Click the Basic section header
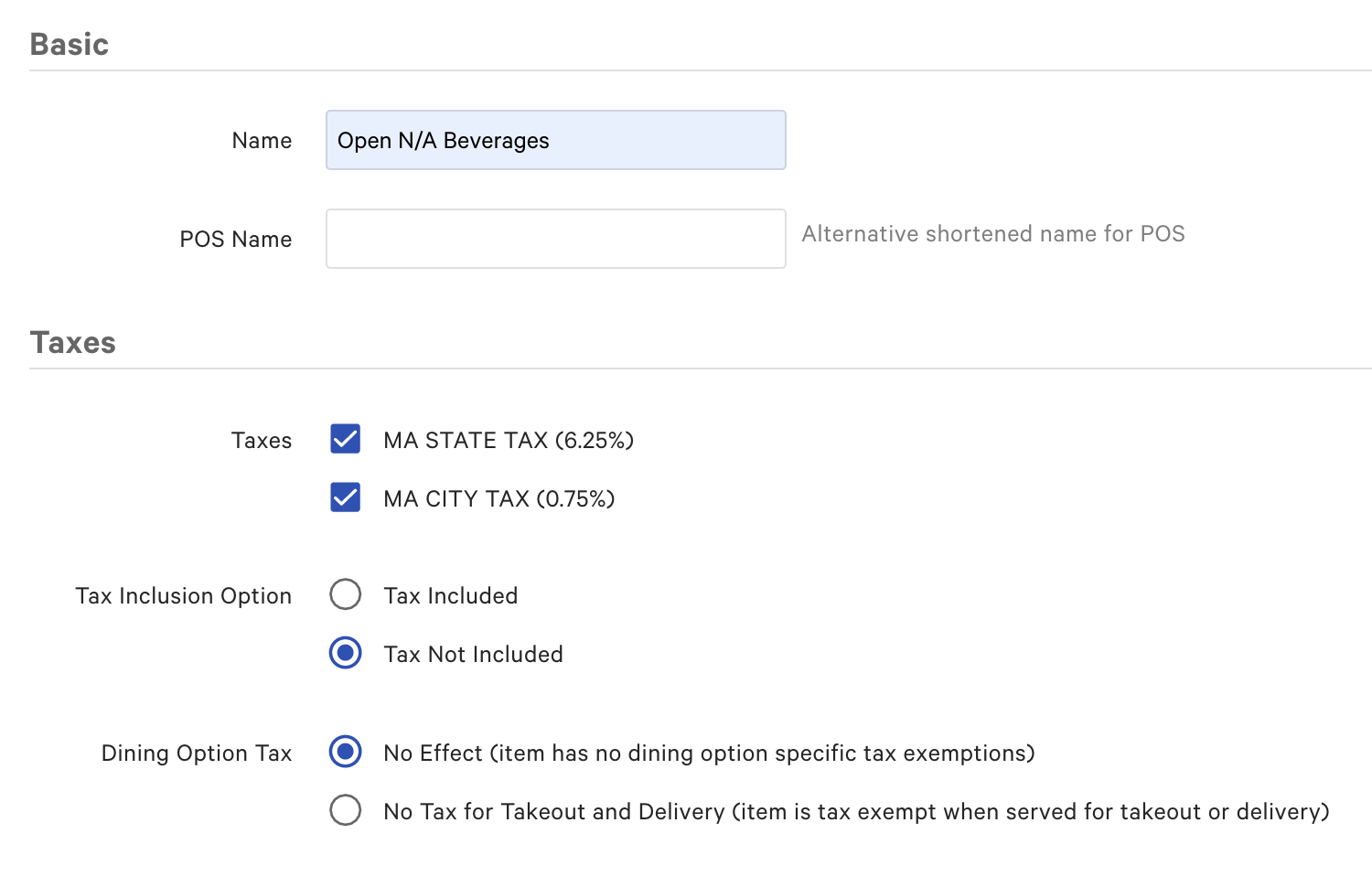Viewport: 1372px width, 887px height. click(69, 43)
